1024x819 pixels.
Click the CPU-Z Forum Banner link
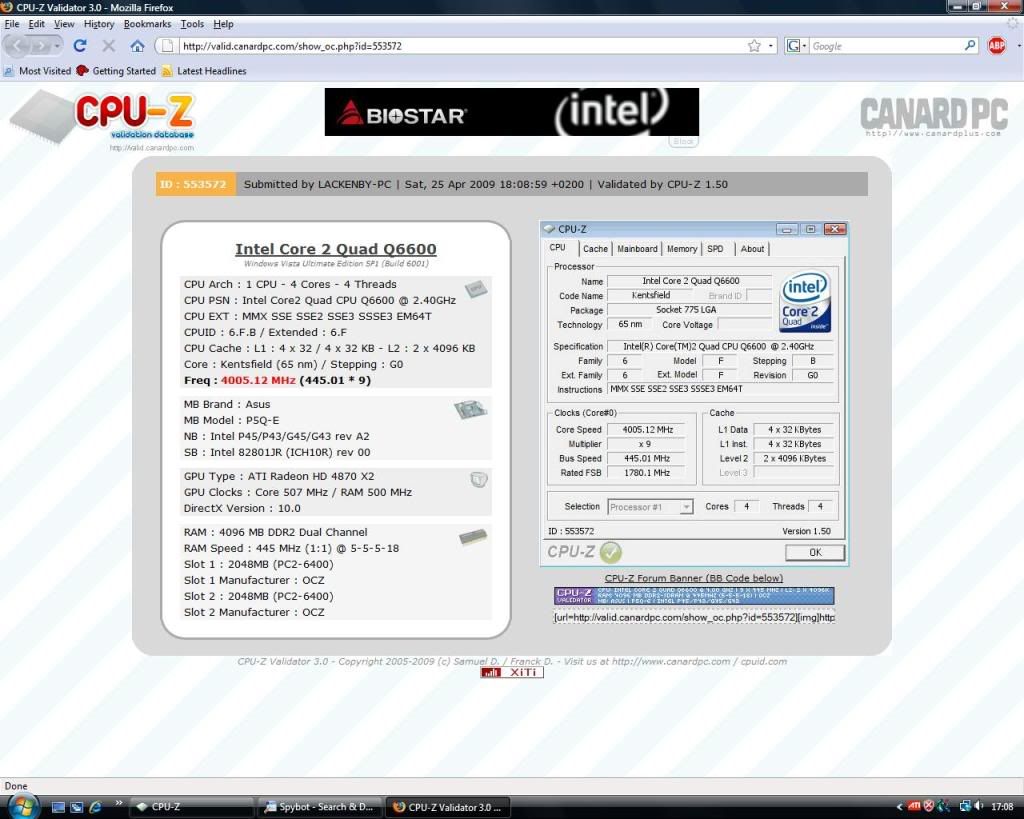tap(694, 578)
